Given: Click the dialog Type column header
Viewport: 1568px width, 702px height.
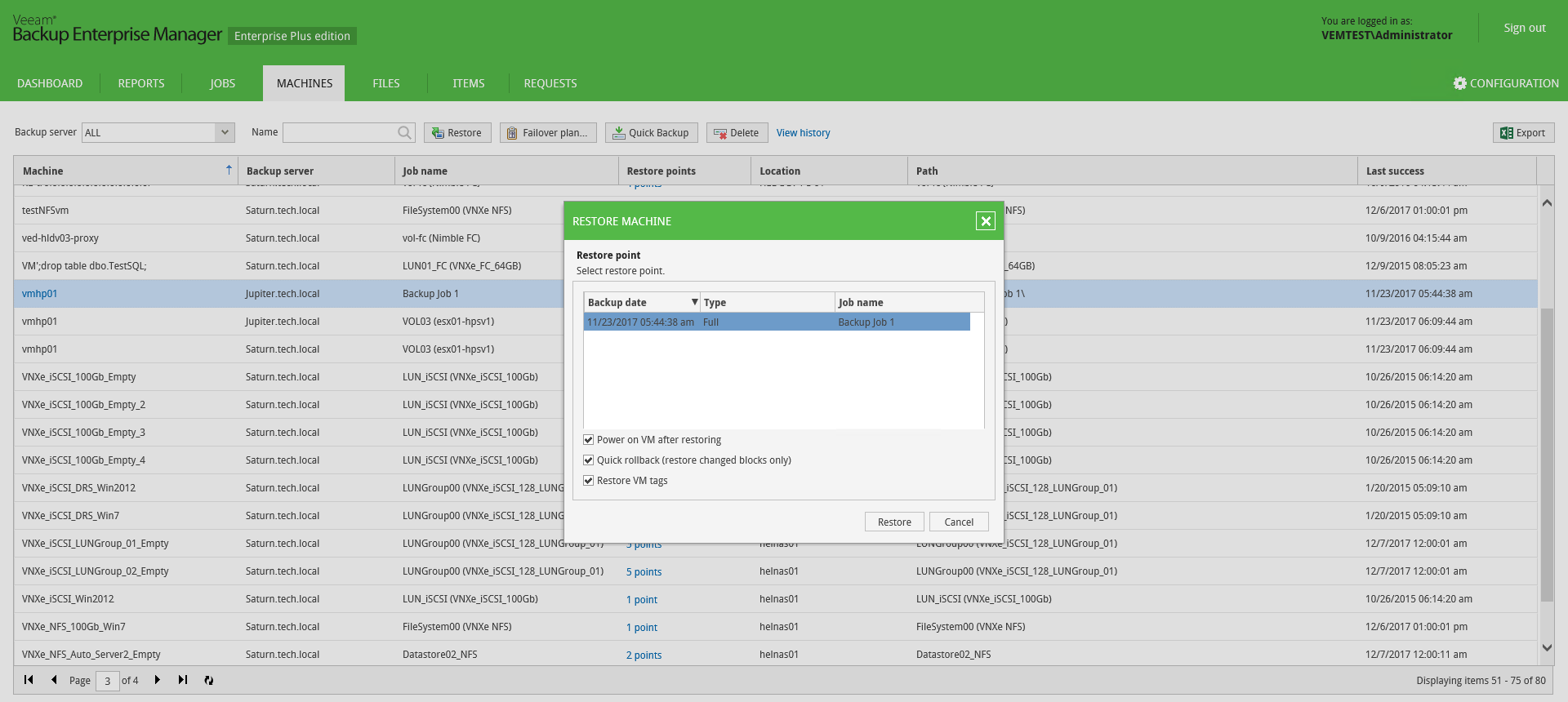Looking at the screenshot, I should coord(768,302).
